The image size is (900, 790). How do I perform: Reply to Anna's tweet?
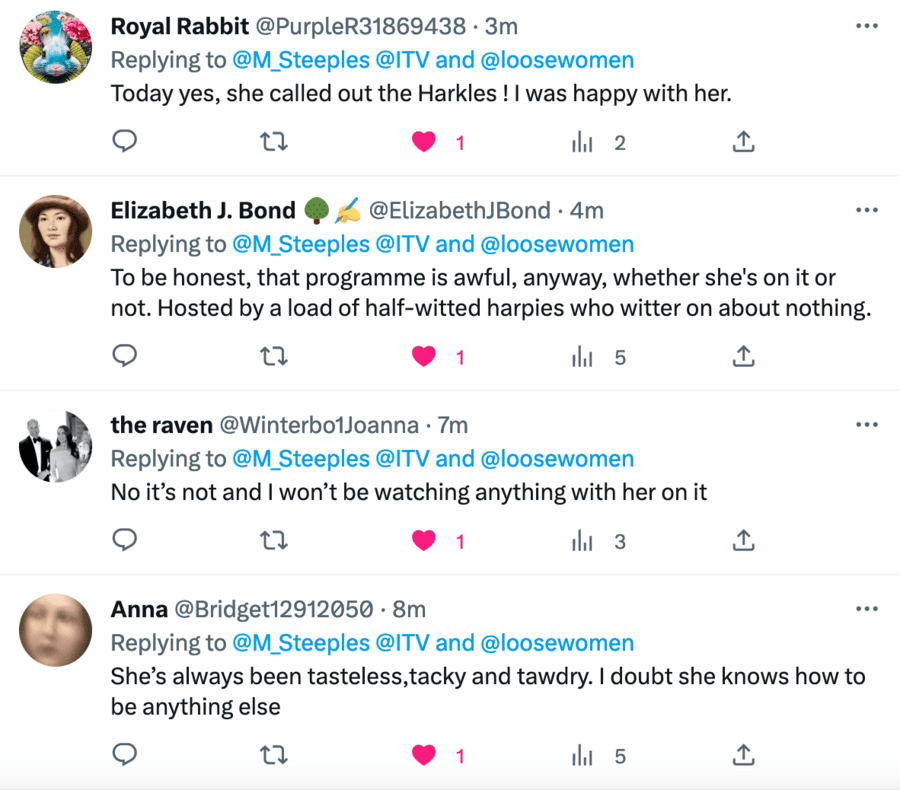coord(124,754)
